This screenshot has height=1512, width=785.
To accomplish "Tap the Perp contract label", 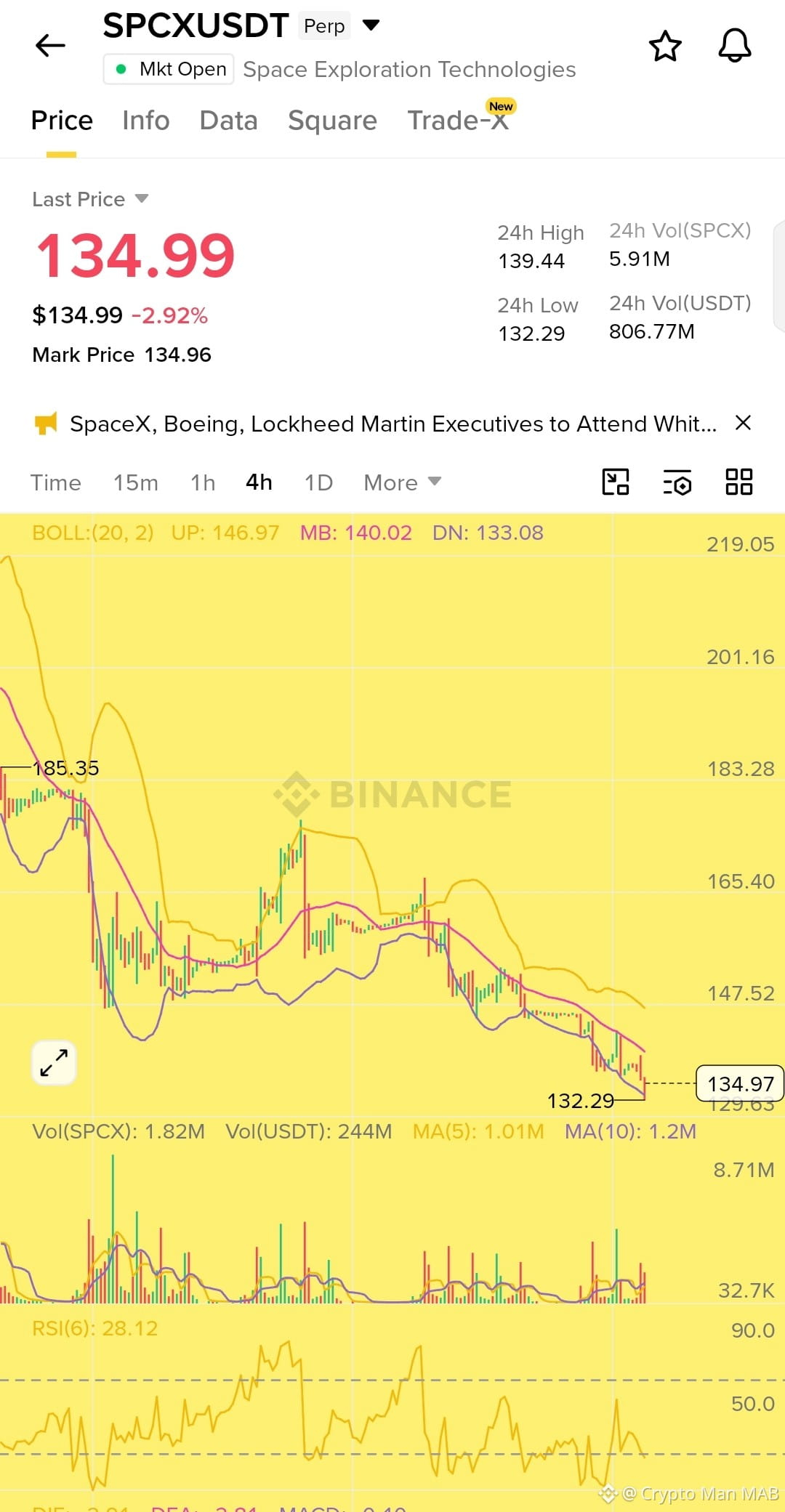I will (324, 26).
